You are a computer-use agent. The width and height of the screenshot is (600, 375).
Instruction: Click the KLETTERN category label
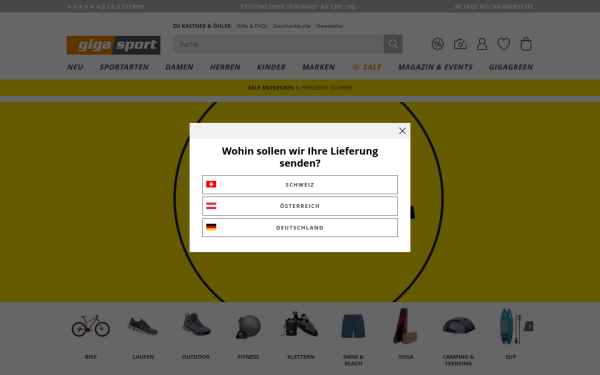tap(300, 357)
